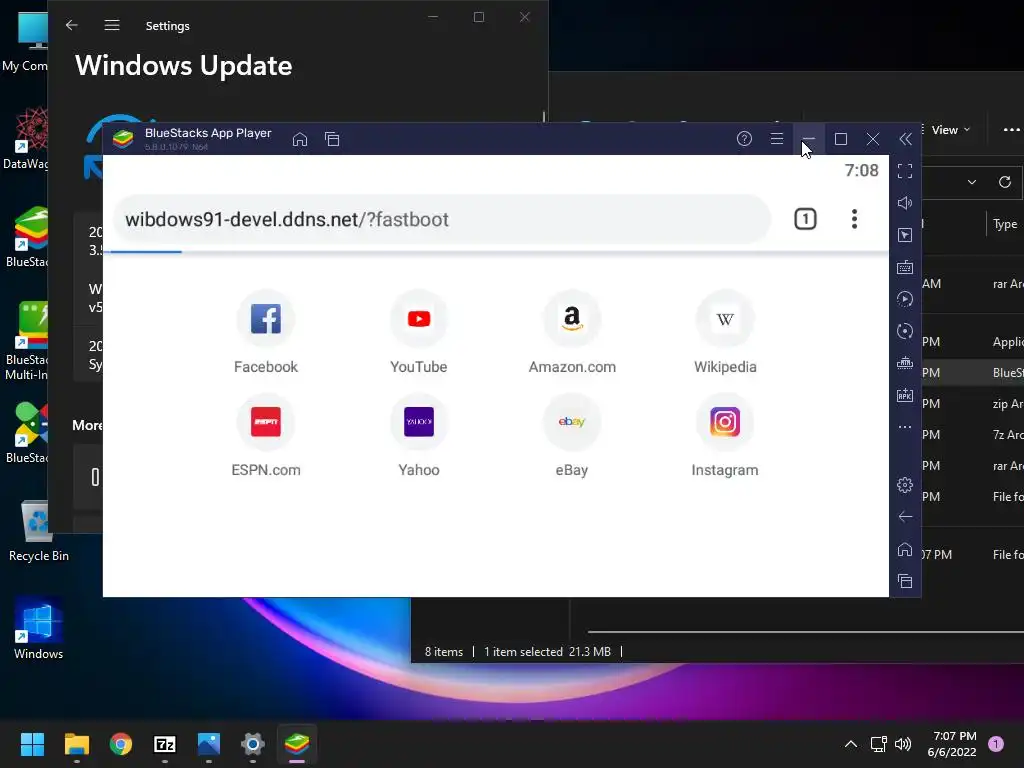Open the Settings window navigation menu
Viewport: 1024px width, 768px height.
[x=112, y=25]
